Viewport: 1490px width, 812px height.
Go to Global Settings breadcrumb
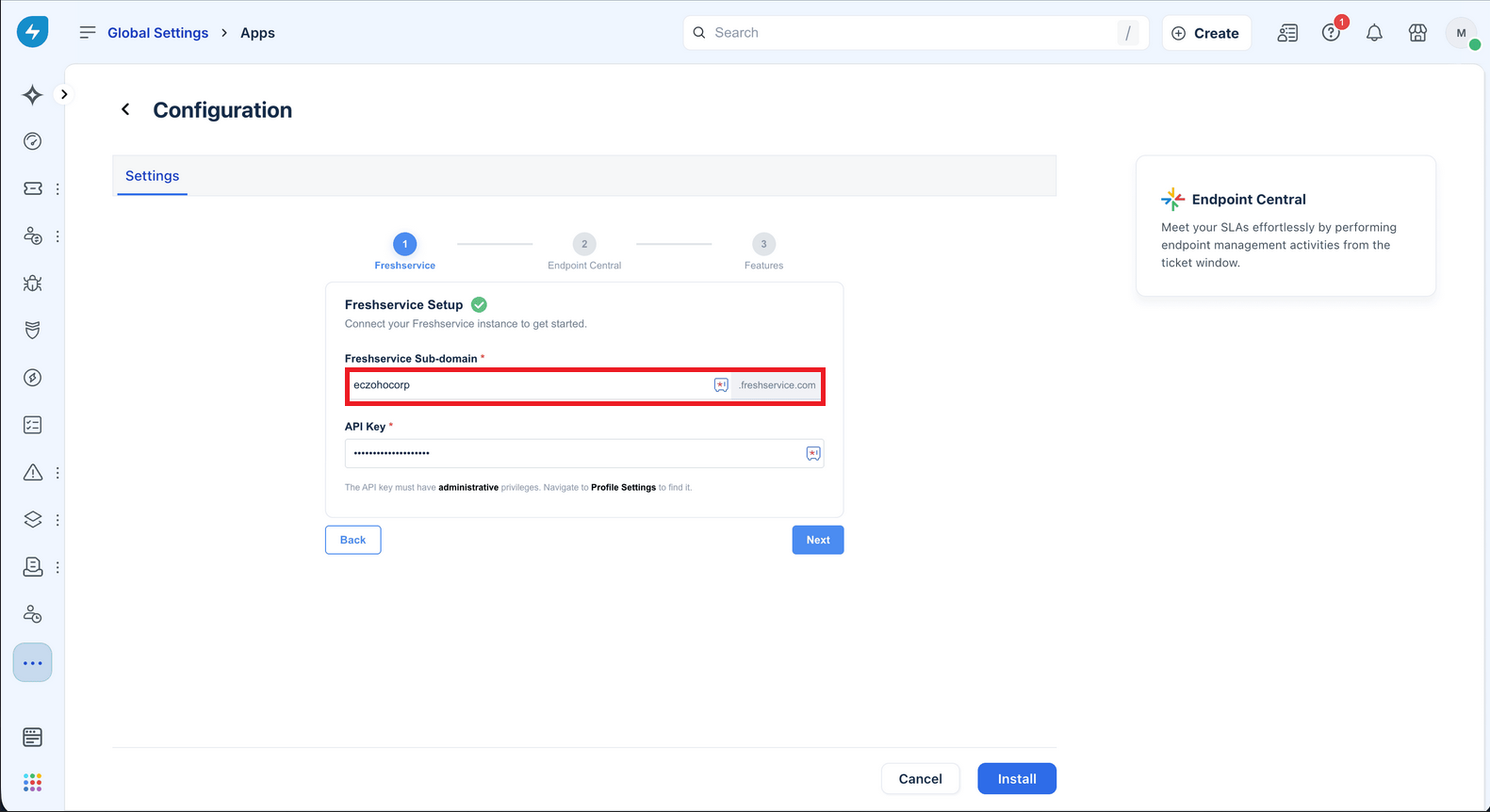click(157, 33)
